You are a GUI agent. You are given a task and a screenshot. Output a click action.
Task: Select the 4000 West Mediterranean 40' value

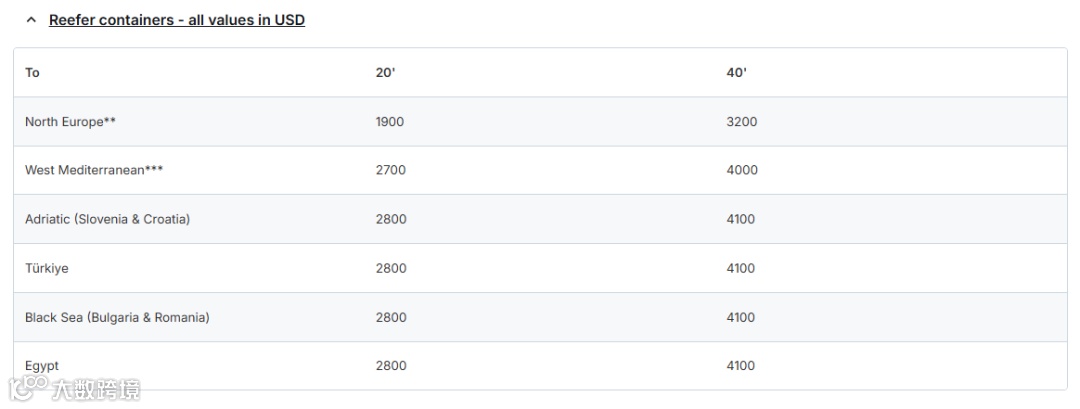coord(742,170)
